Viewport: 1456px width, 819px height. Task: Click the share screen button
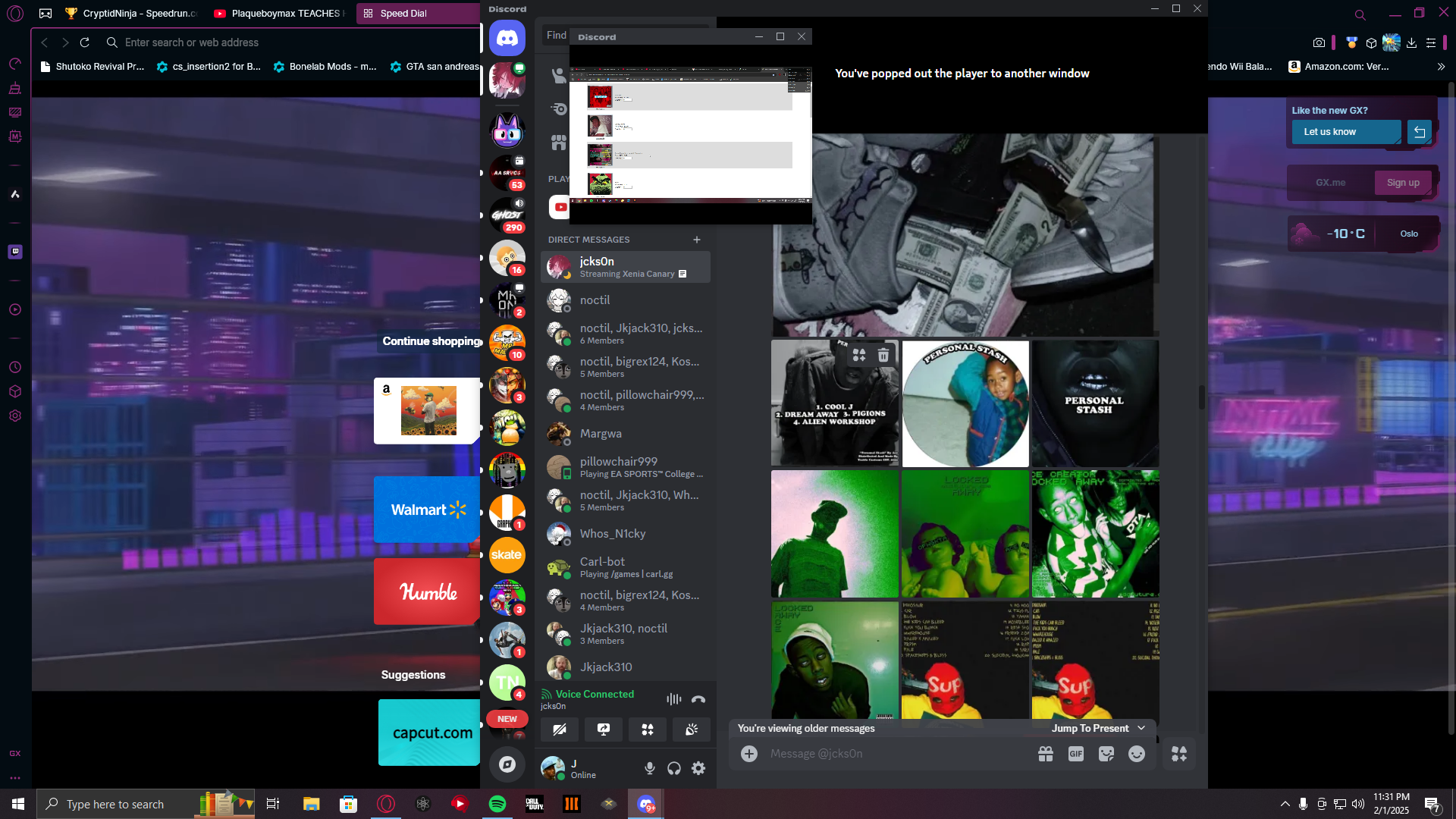tap(604, 730)
